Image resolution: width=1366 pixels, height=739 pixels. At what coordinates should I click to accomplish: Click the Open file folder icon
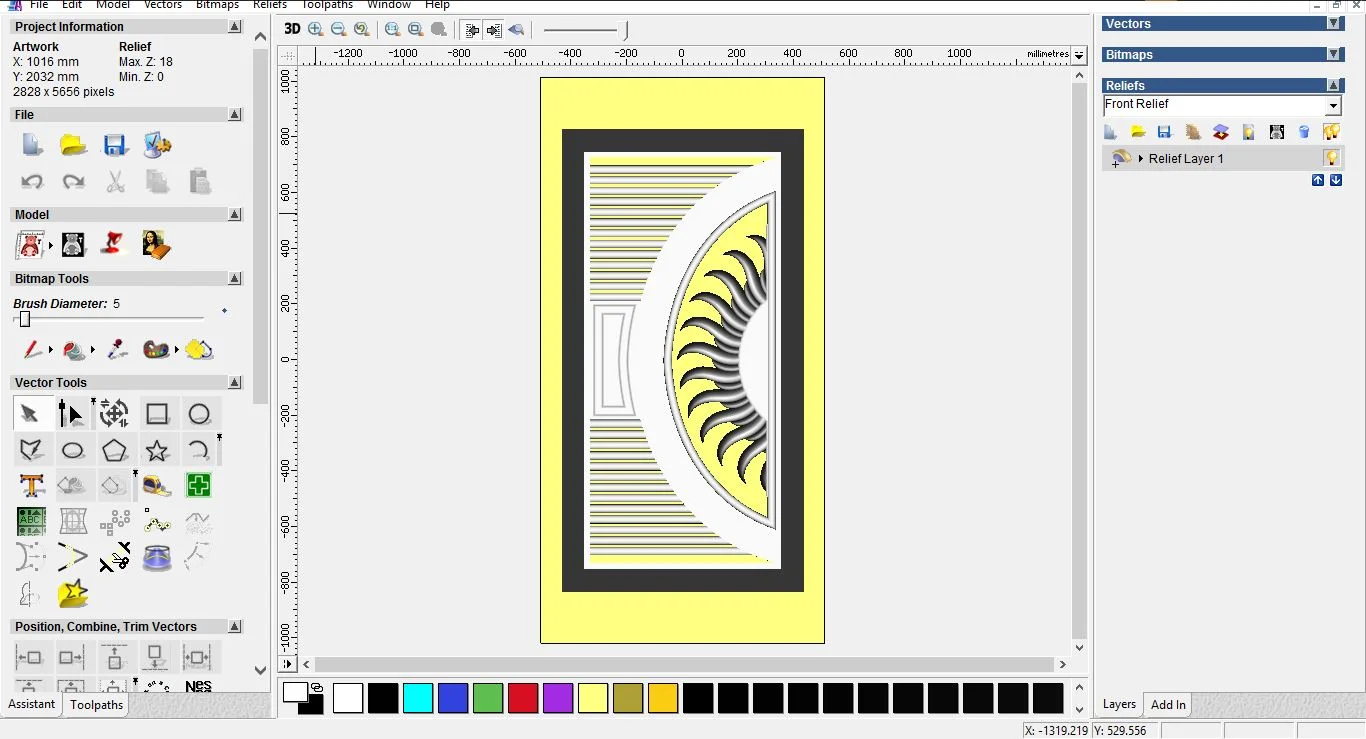point(73,145)
